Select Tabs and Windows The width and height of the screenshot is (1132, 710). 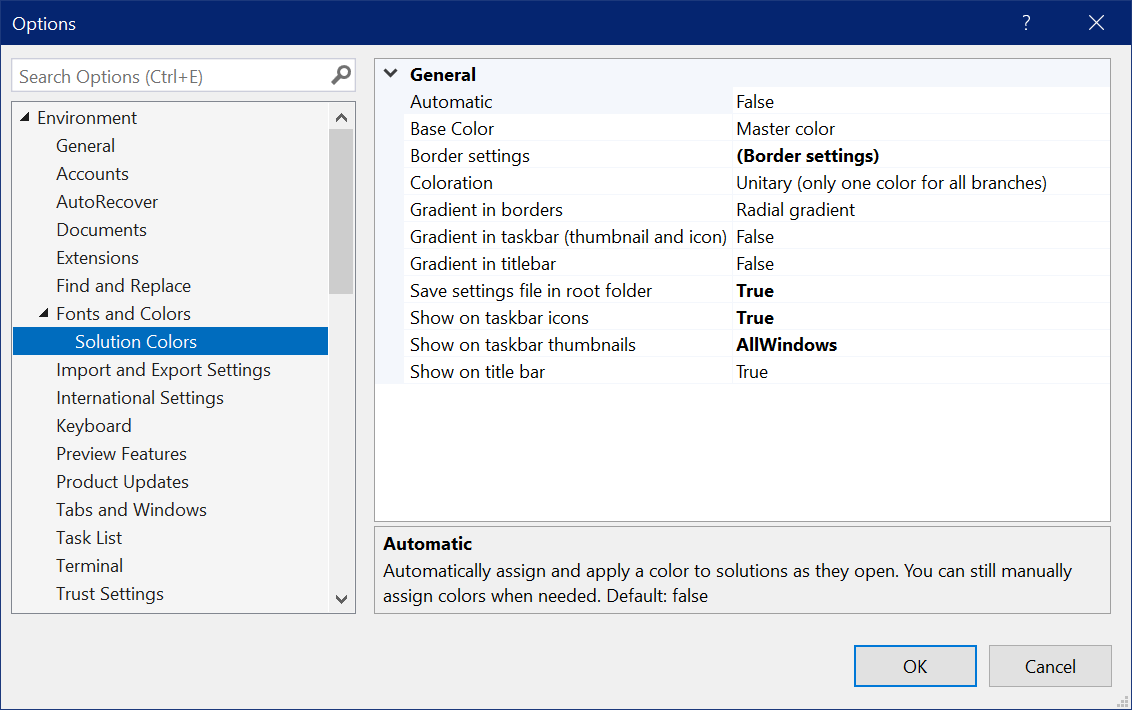tap(131, 510)
